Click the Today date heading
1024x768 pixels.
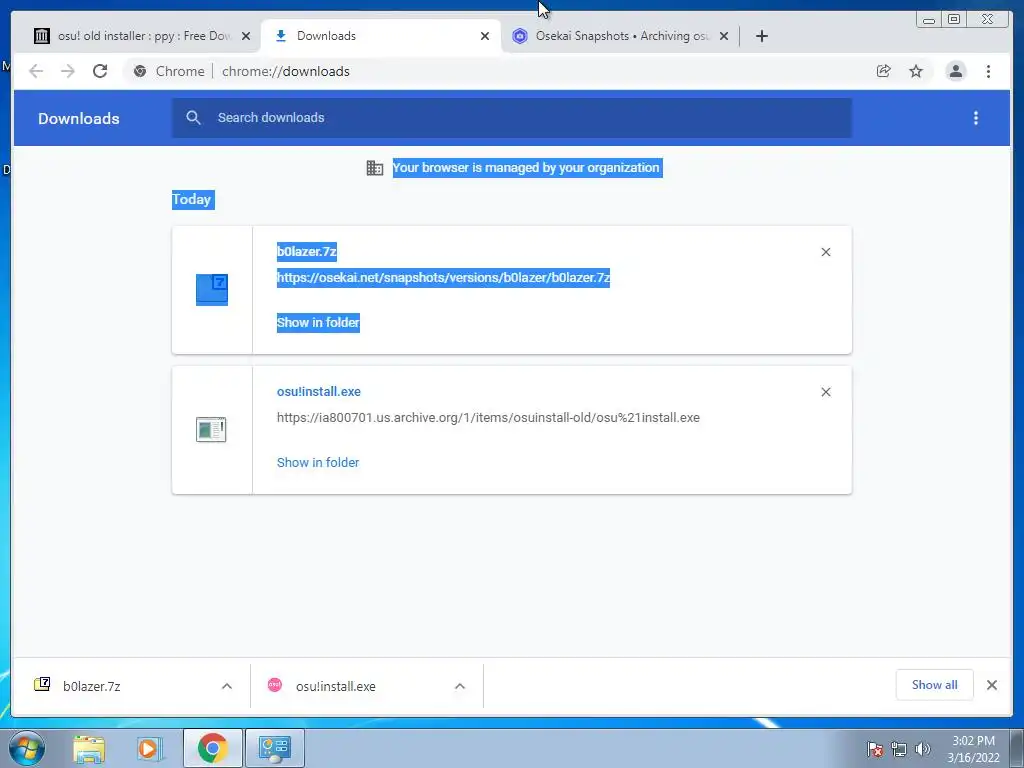point(192,199)
